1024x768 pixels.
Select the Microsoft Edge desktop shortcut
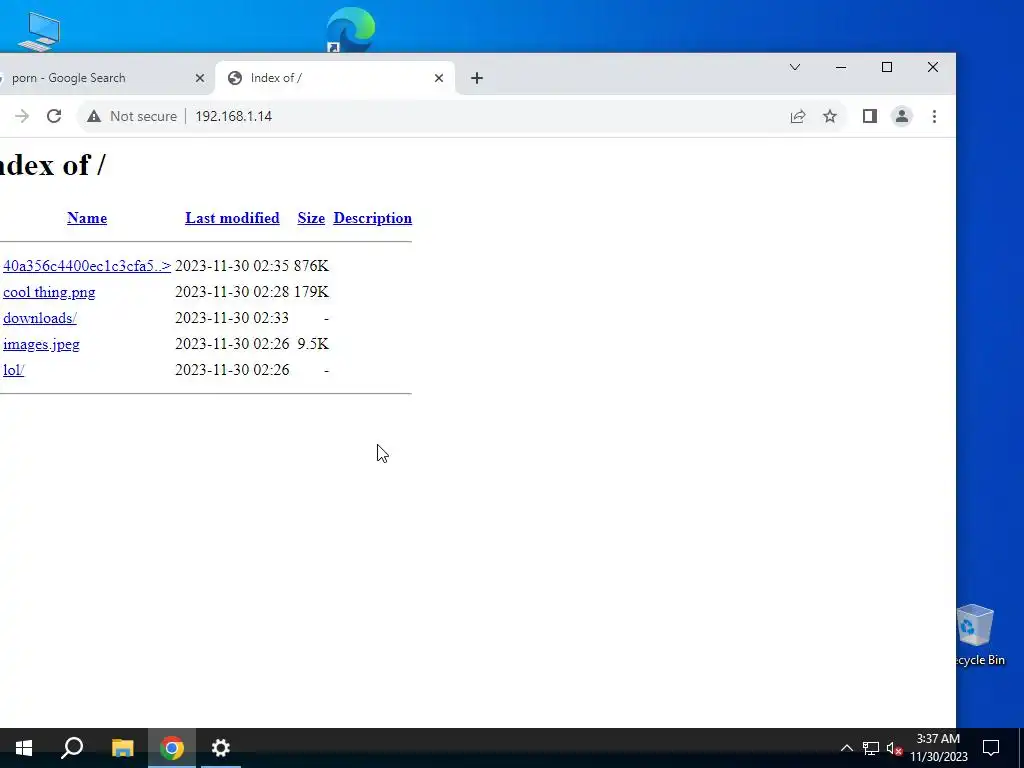tap(351, 29)
